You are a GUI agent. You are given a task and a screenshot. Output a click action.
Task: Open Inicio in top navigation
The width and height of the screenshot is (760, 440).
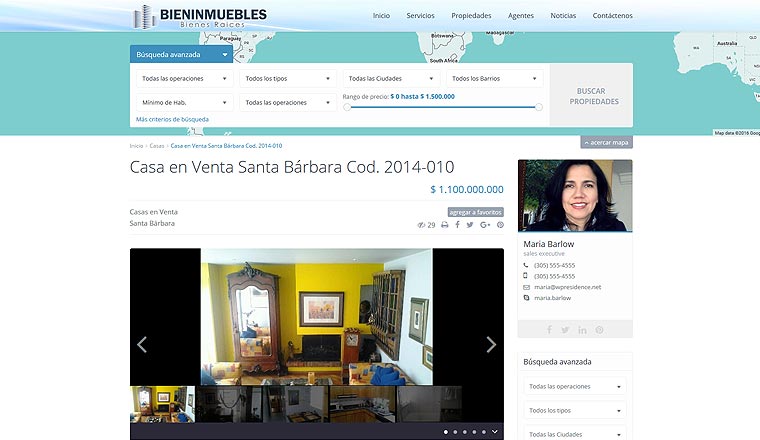click(x=381, y=16)
